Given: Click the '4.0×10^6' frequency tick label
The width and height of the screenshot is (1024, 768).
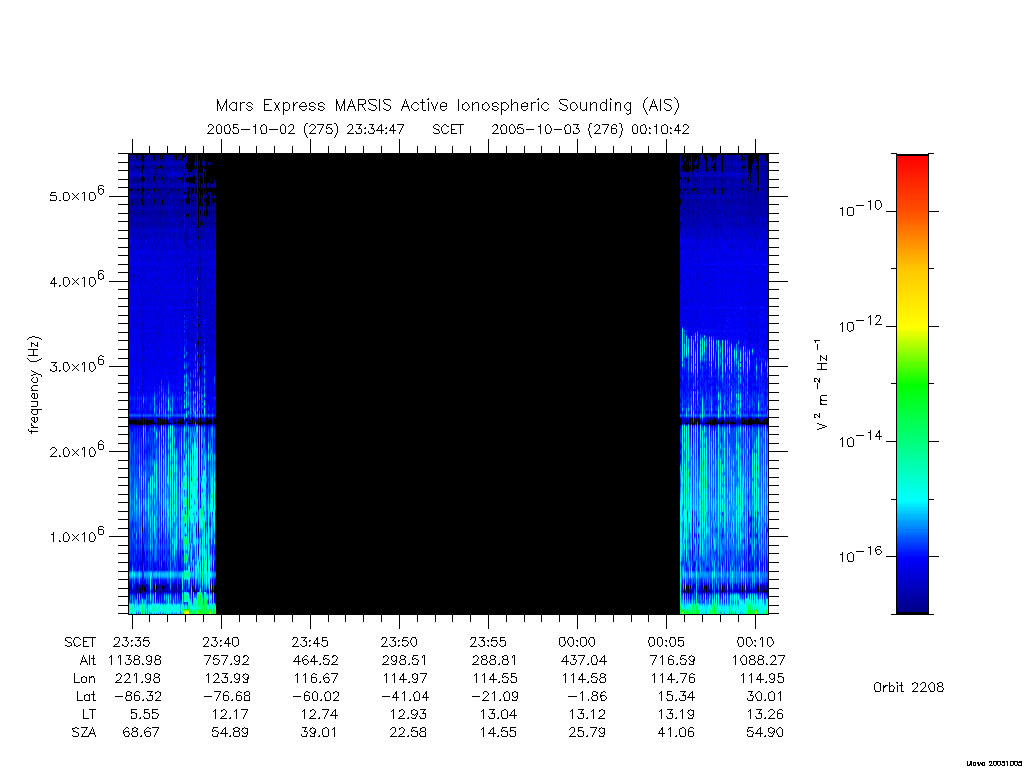Looking at the screenshot, I should tap(76, 280).
